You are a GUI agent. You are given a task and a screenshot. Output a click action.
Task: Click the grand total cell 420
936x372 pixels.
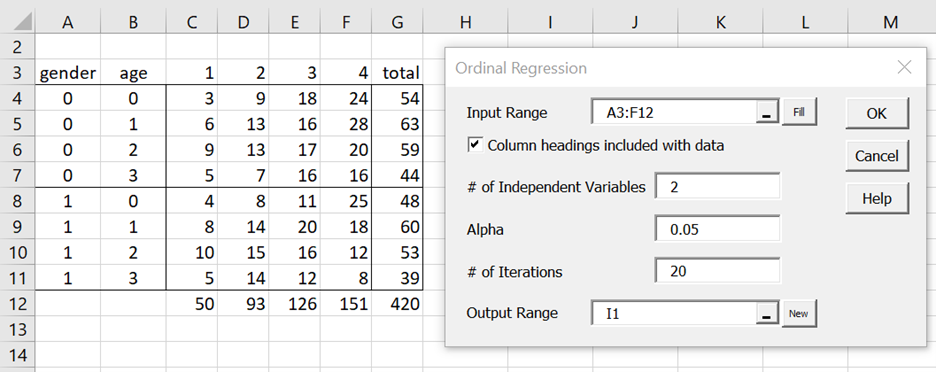pos(397,303)
